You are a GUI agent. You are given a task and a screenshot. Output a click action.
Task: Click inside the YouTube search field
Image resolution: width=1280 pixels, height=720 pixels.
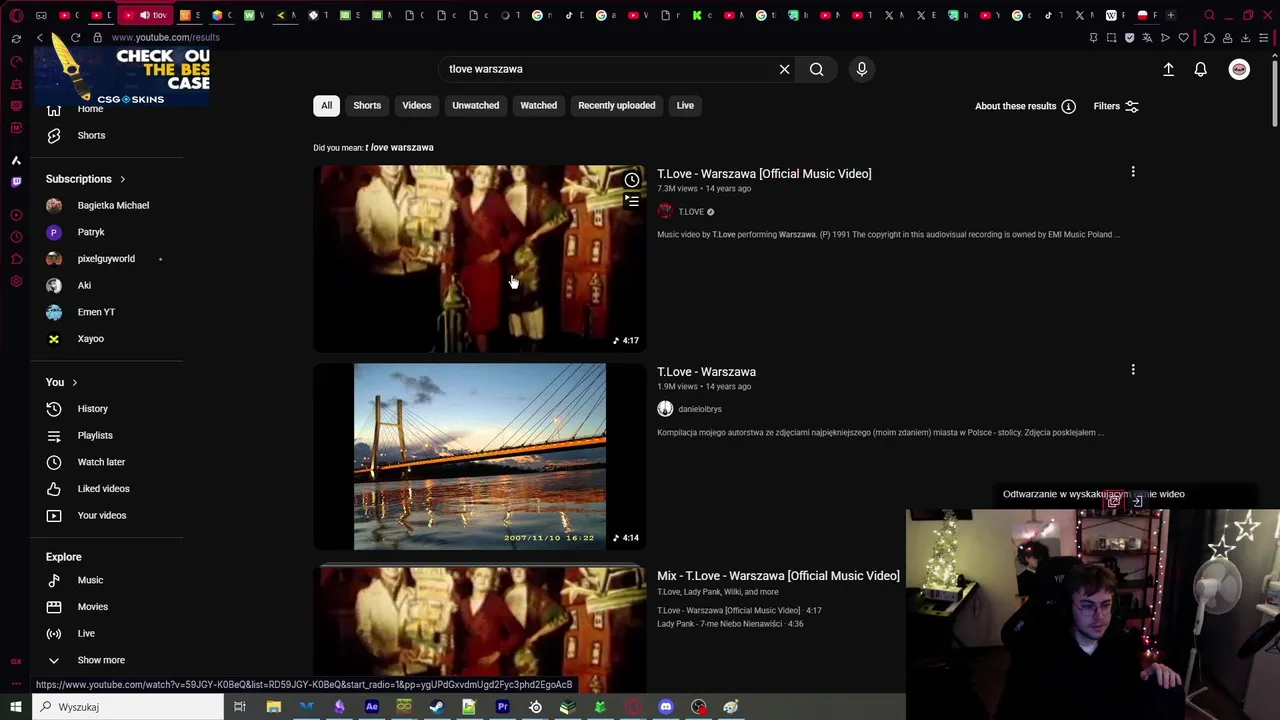point(610,69)
